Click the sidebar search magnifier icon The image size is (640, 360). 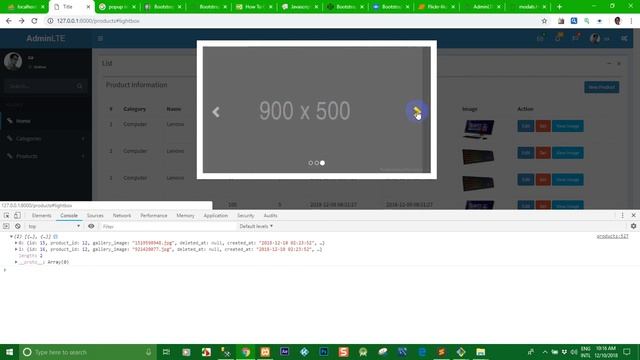tap(80, 86)
